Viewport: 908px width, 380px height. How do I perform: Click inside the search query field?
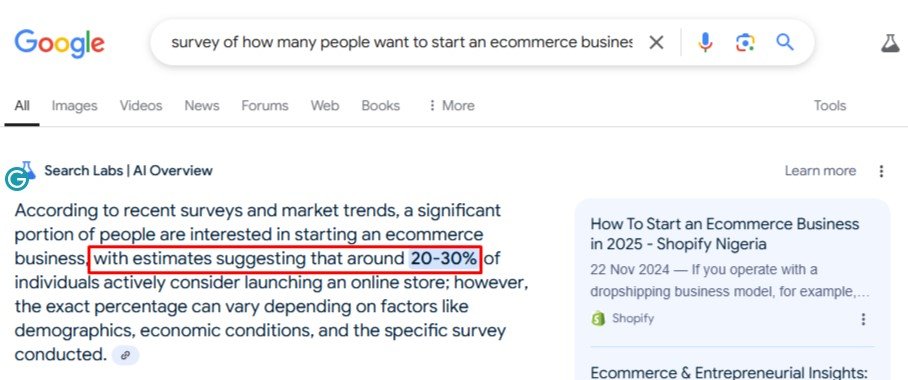pyautogui.click(x=401, y=42)
